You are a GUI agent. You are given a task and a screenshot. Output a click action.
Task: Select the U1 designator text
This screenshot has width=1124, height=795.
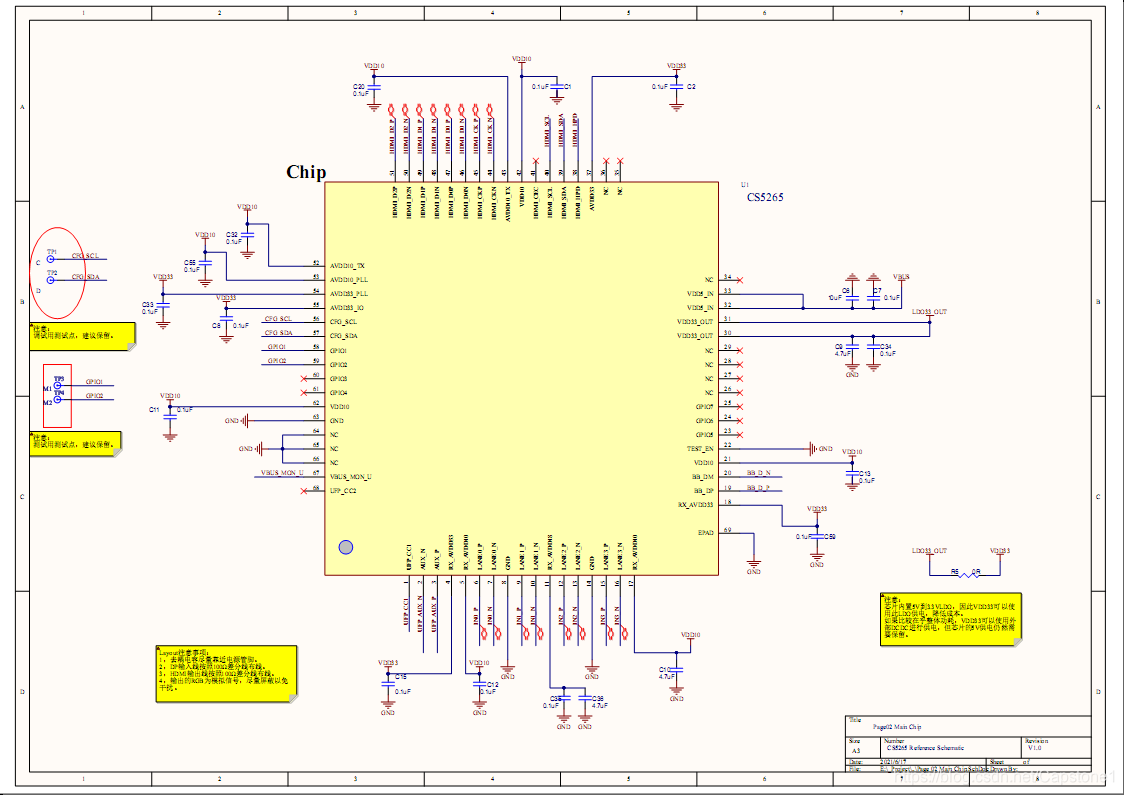tap(745, 185)
